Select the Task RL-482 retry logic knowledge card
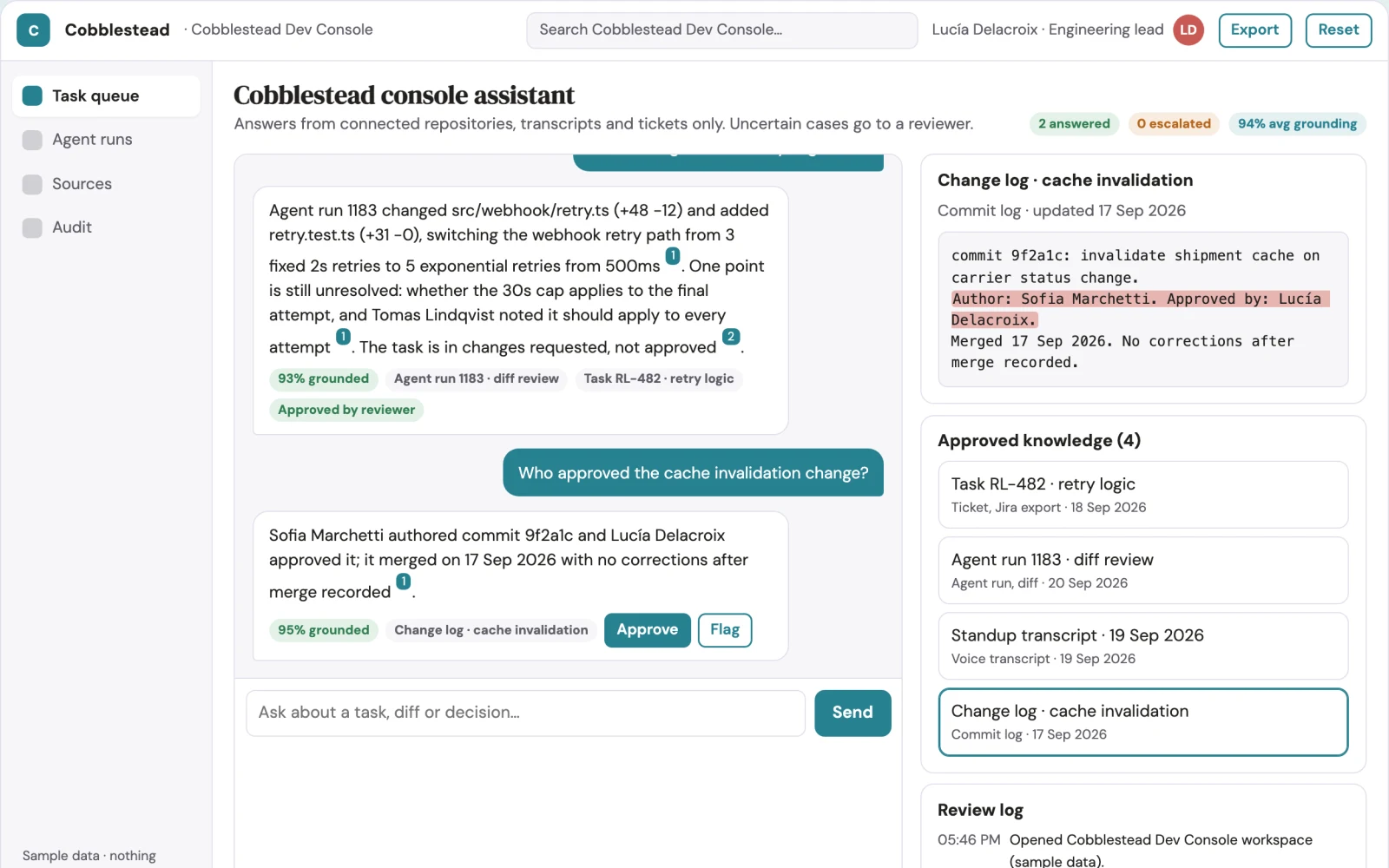This screenshot has height=868, width=1389. [x=1142, y=495]
